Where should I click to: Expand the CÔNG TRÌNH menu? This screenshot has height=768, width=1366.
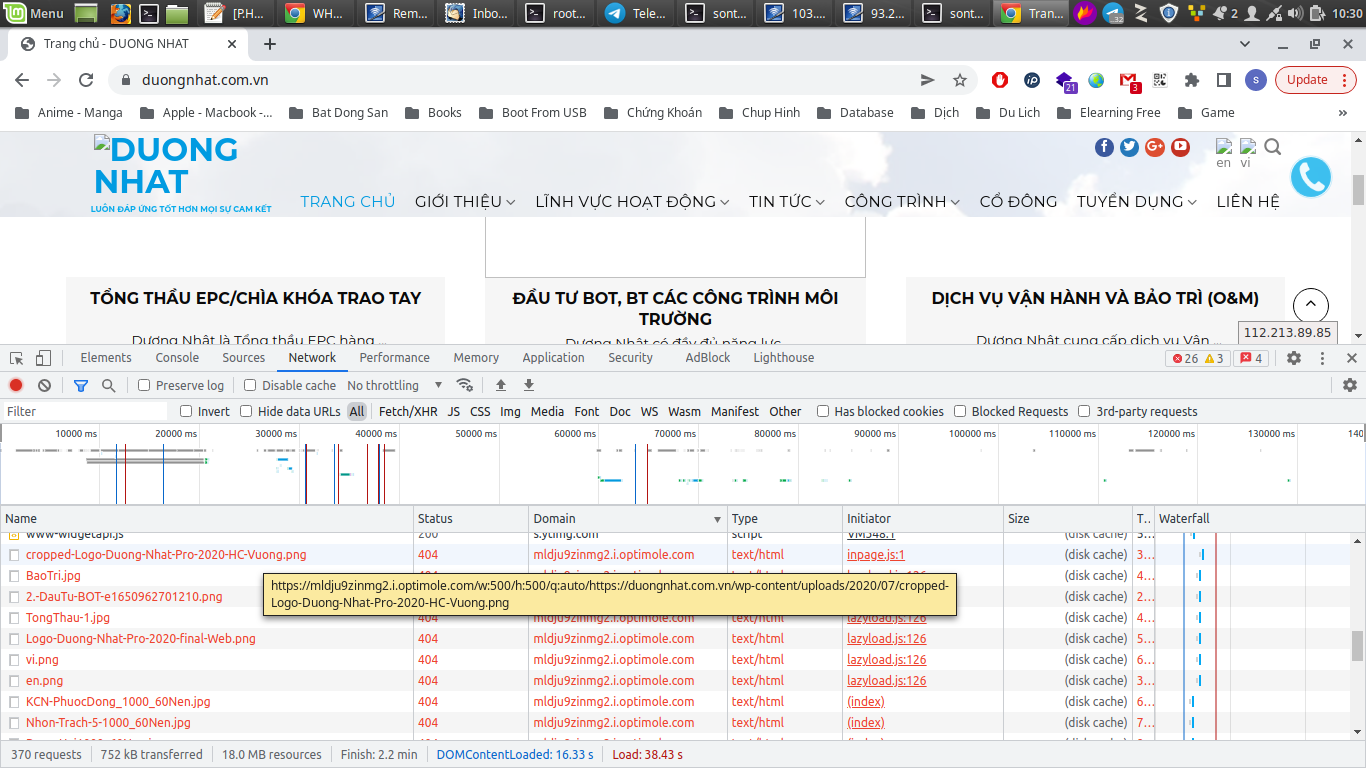pos(902,201)
